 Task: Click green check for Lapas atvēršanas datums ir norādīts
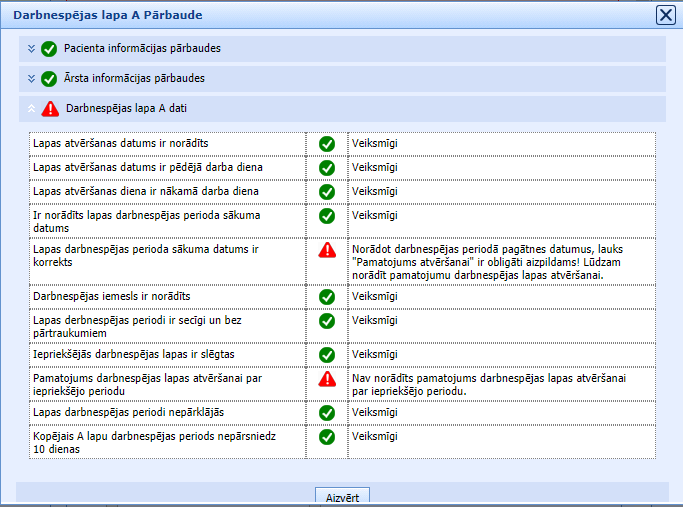(326, 144)
